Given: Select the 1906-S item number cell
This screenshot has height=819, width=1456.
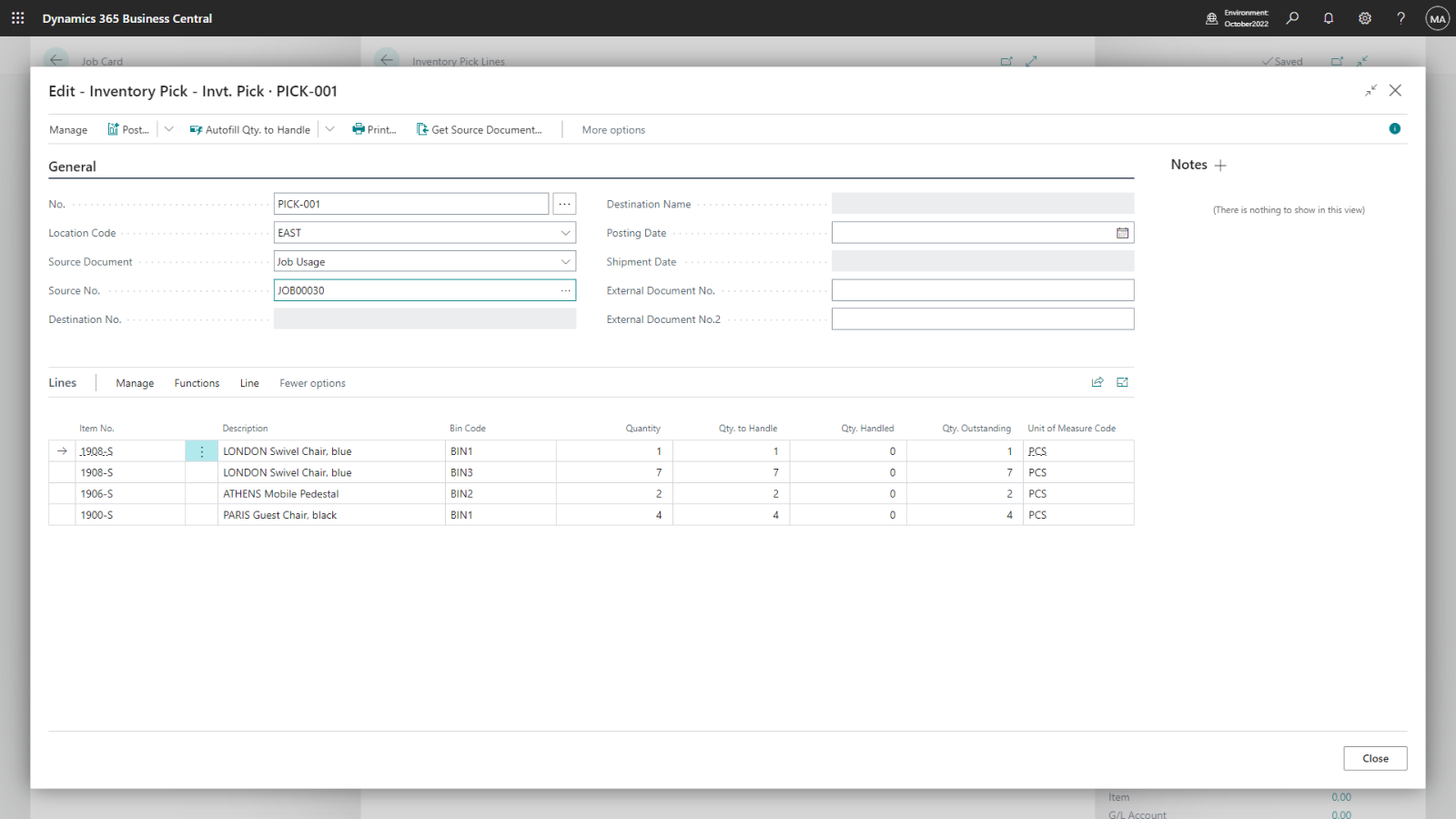Looking at the screenshot, I should click(x=130, y=494).
